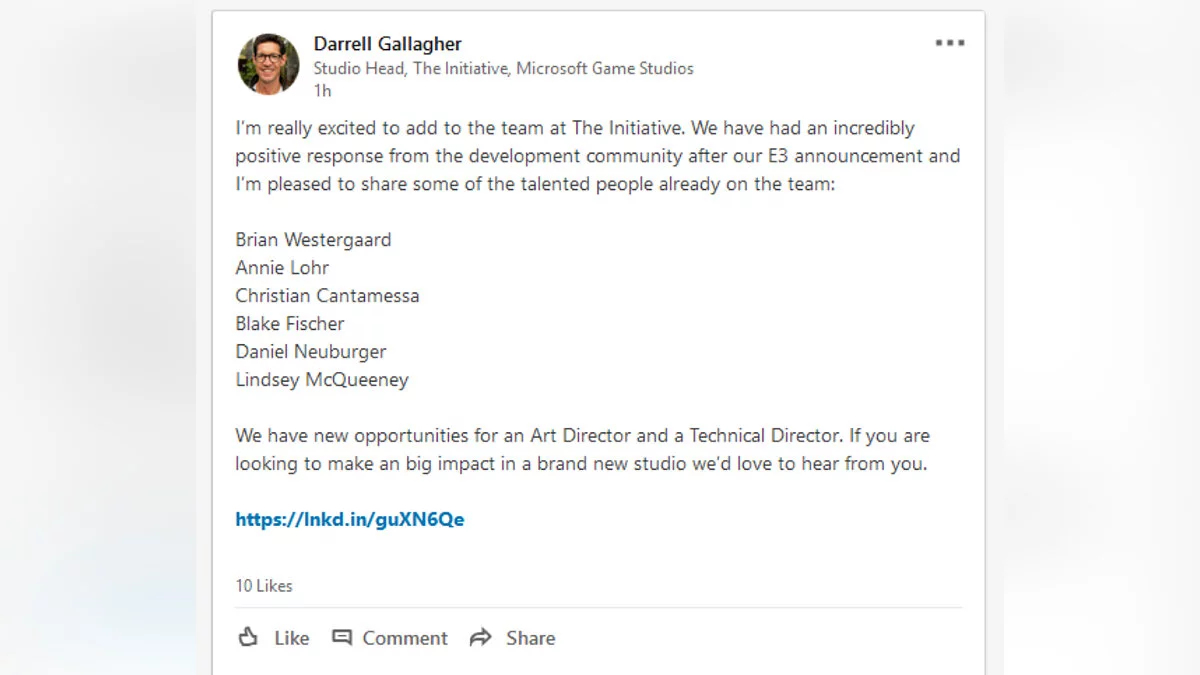Click the name Brian Westergaard

click(313, 240)
